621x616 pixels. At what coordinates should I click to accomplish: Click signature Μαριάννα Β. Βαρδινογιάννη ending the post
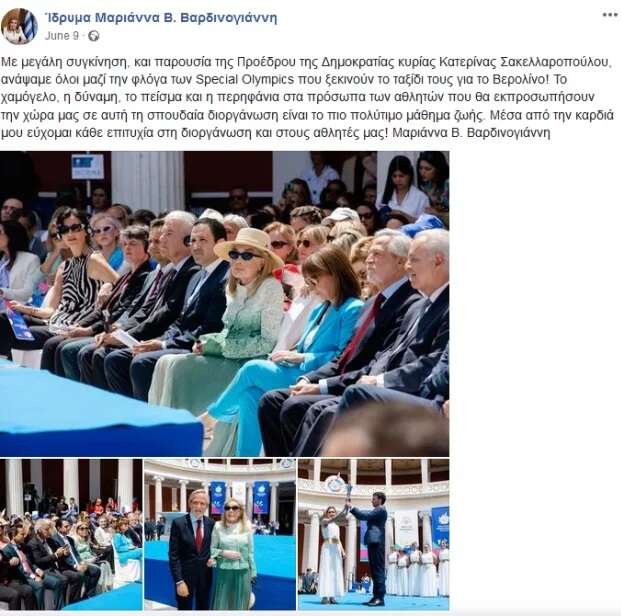coord(471,133)
